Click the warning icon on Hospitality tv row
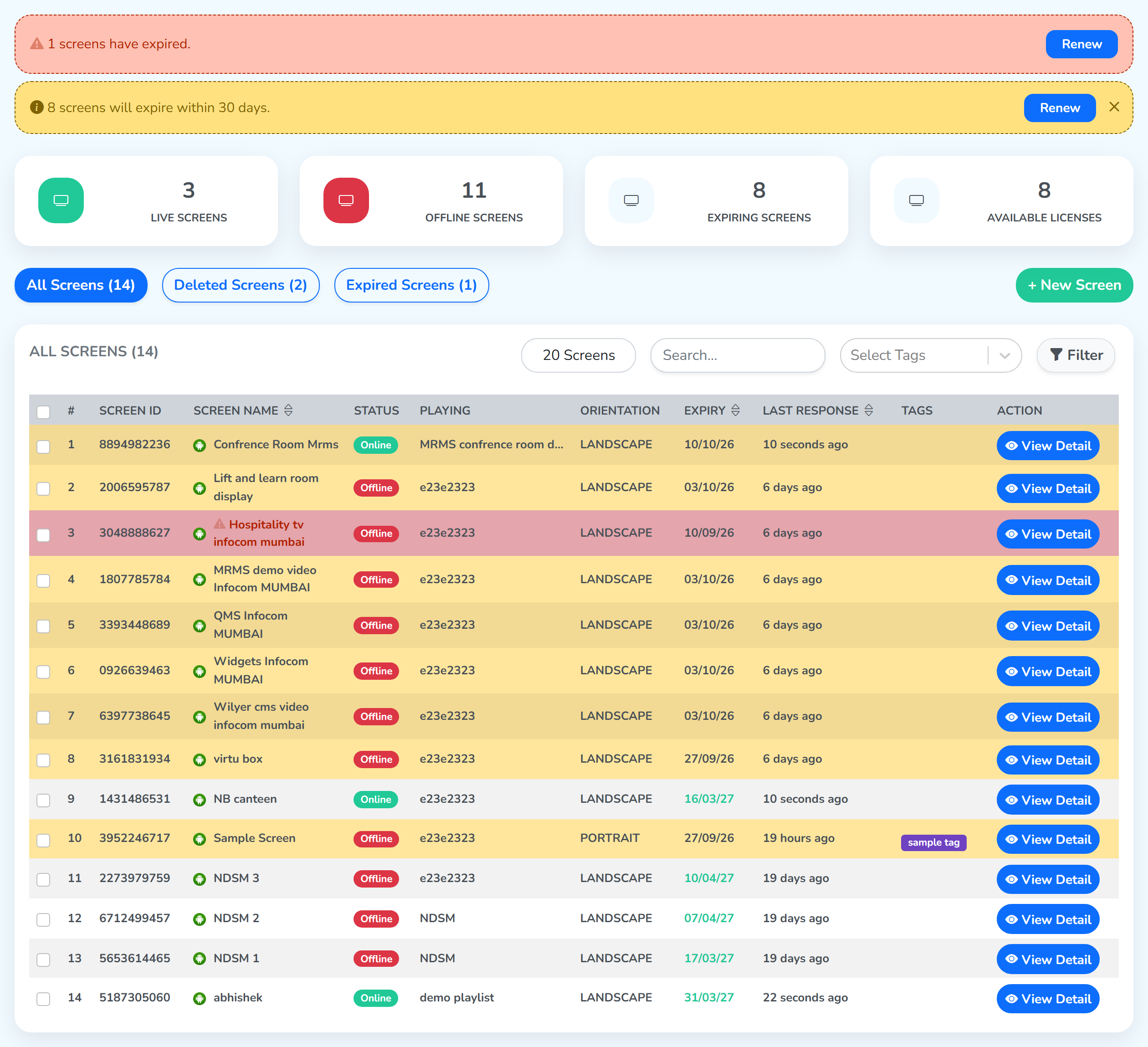Viewport: 1148px width, 1047px height. pos(220,524)
